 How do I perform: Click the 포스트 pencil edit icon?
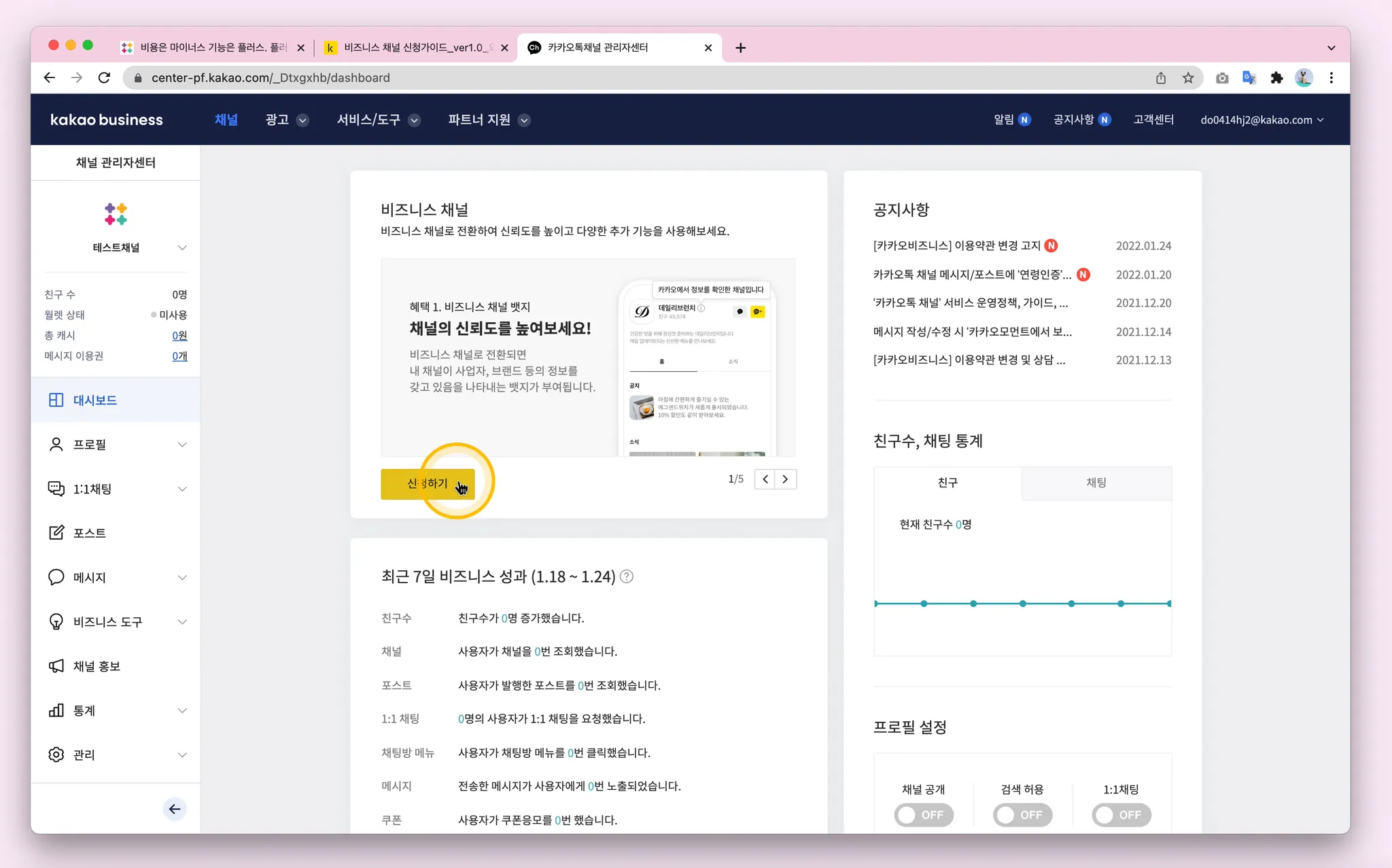click(x=56, y=533)
